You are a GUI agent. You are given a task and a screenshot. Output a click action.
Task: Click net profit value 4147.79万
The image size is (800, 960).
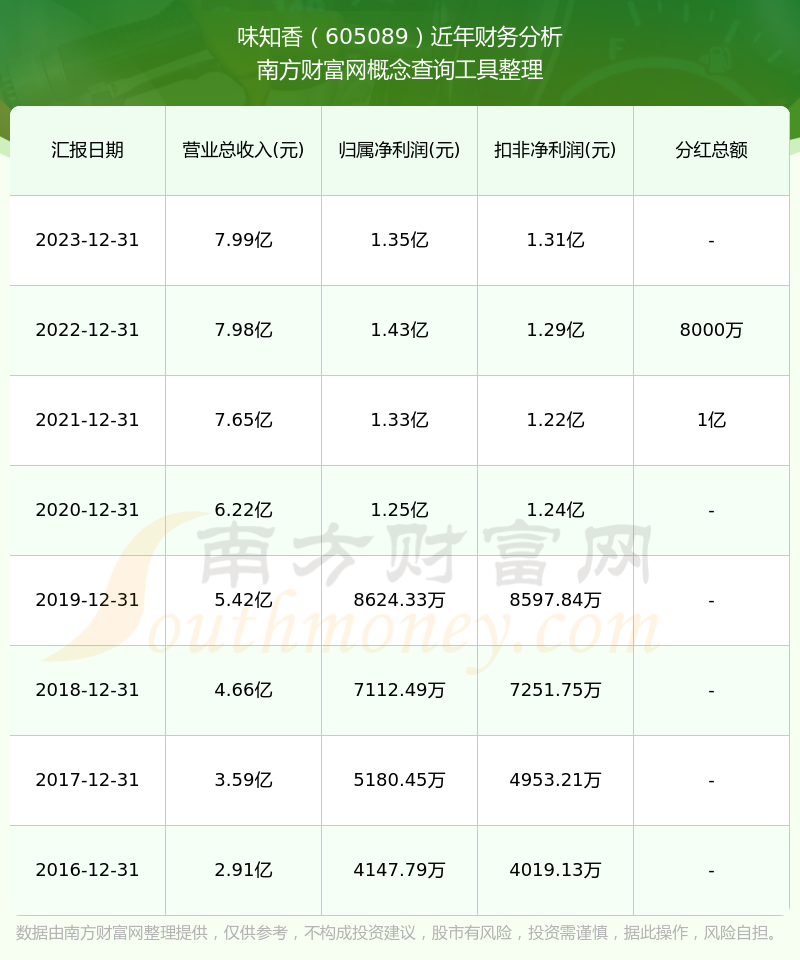tap(400, 870)
